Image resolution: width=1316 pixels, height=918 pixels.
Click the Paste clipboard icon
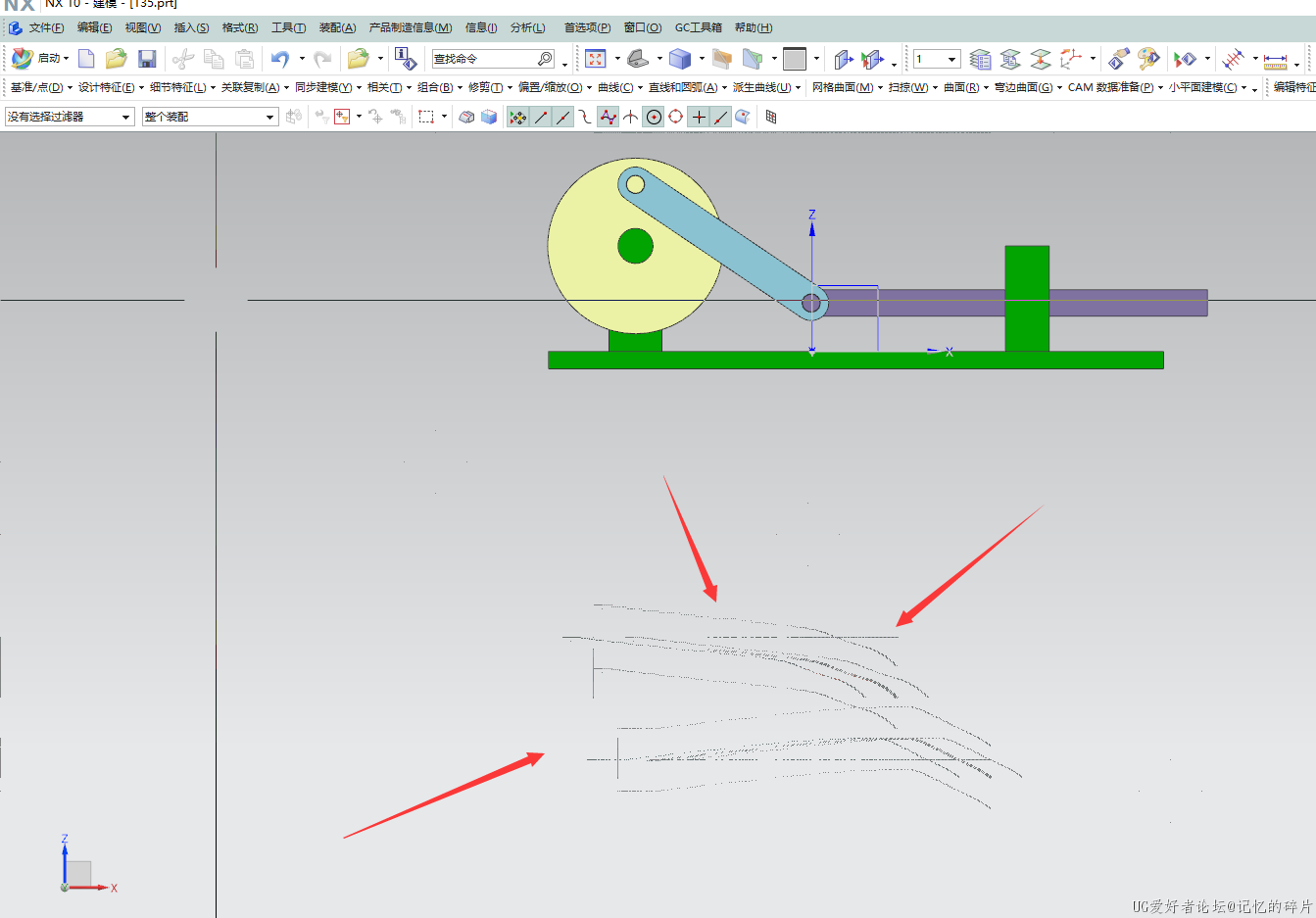(x=245, y=59)
